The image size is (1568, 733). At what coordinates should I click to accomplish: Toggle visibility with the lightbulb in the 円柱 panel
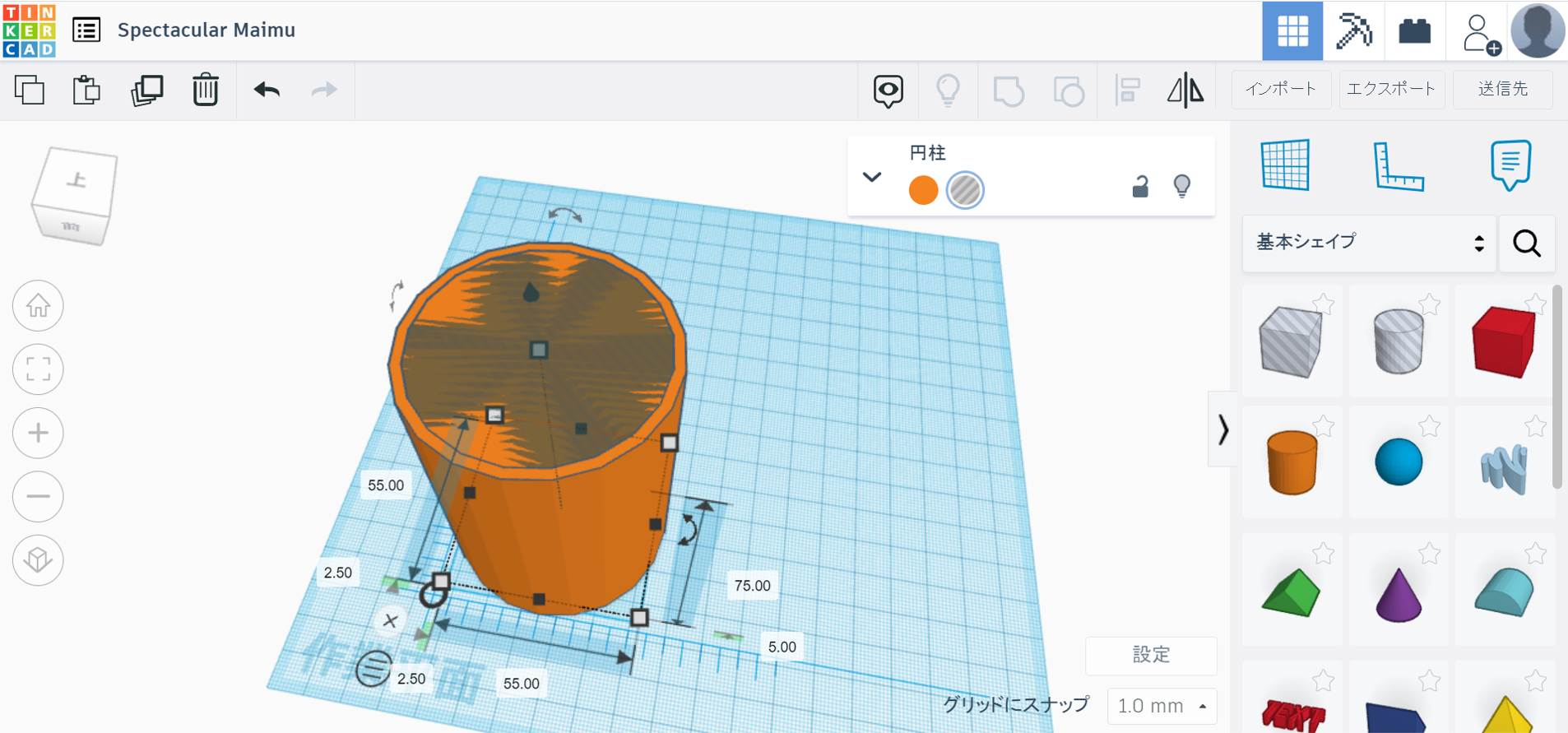(x=1182, y=187)
